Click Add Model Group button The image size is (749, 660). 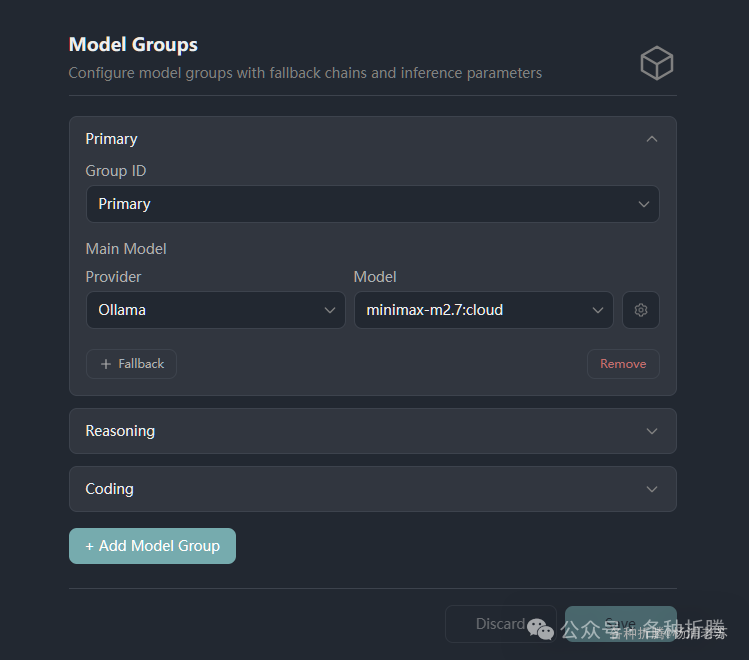pyautogui.click(x=152, y=546)
